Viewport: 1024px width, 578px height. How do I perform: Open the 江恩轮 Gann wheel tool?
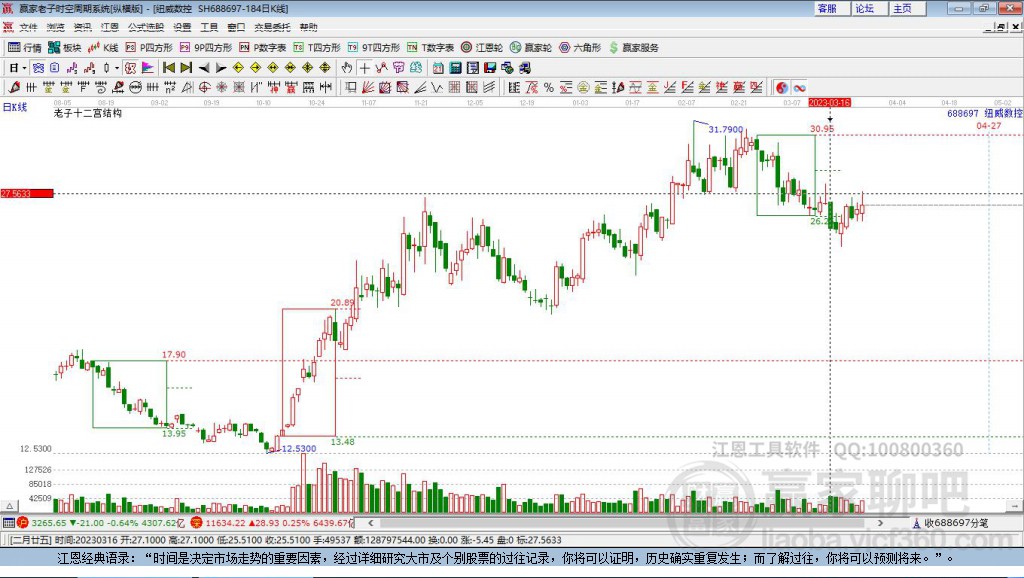[482, 48]
